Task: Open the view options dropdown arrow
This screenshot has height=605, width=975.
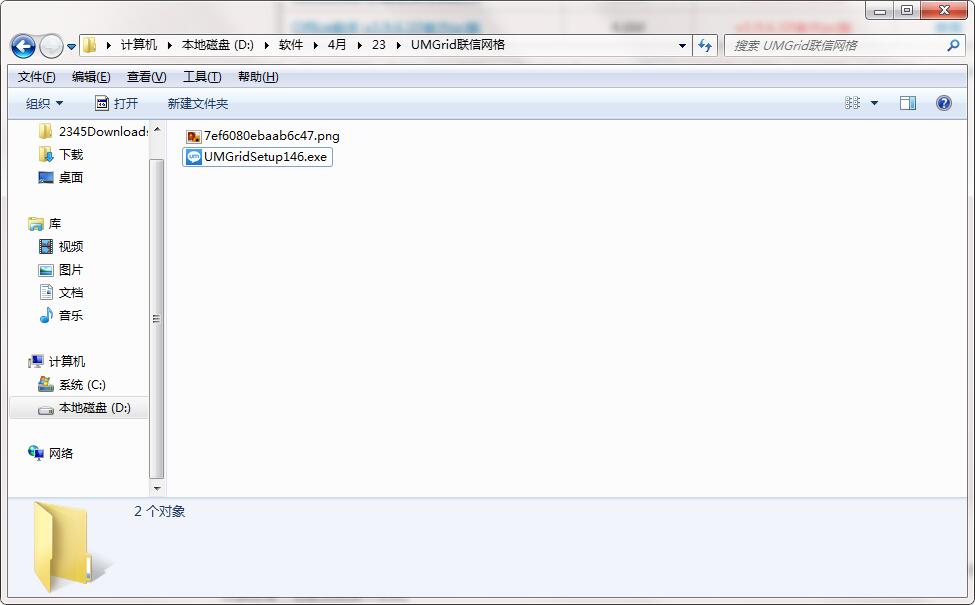Action: tap(874, 103)
